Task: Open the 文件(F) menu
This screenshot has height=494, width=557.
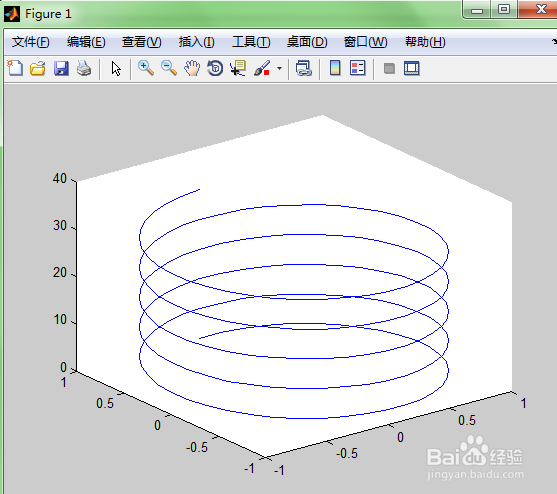Action: pyautogui.click(x=31, y=42)
